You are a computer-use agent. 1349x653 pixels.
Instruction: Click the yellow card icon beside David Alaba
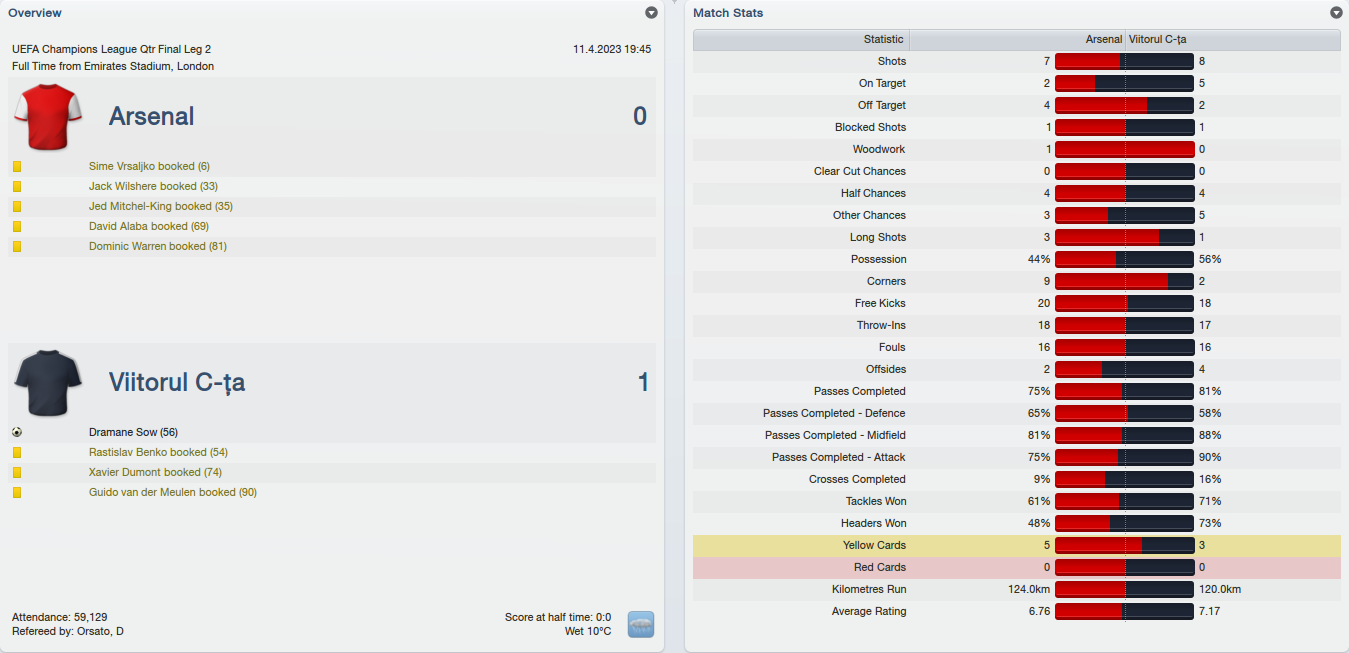[17, 226]
